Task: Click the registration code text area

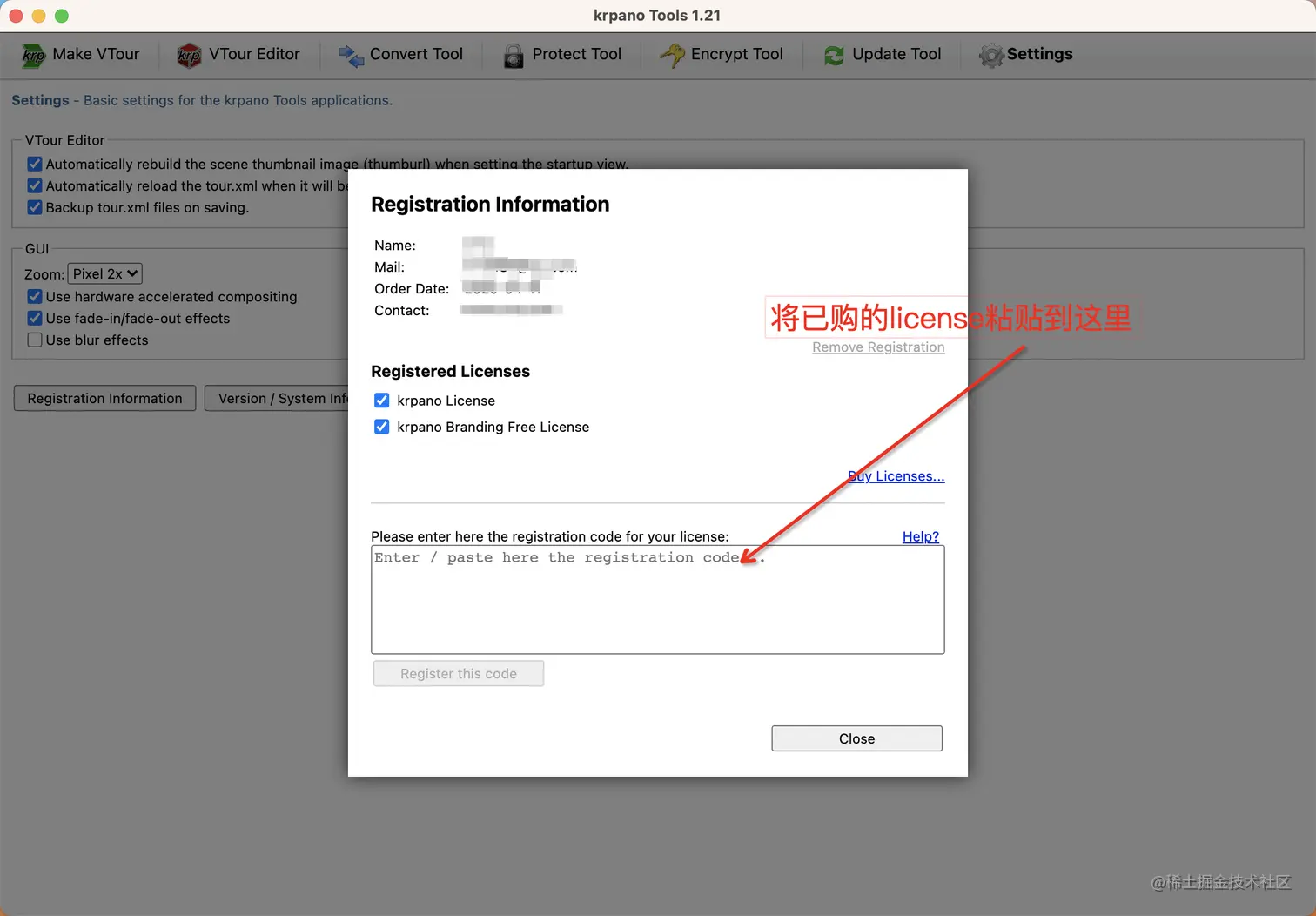Action: 657,599
